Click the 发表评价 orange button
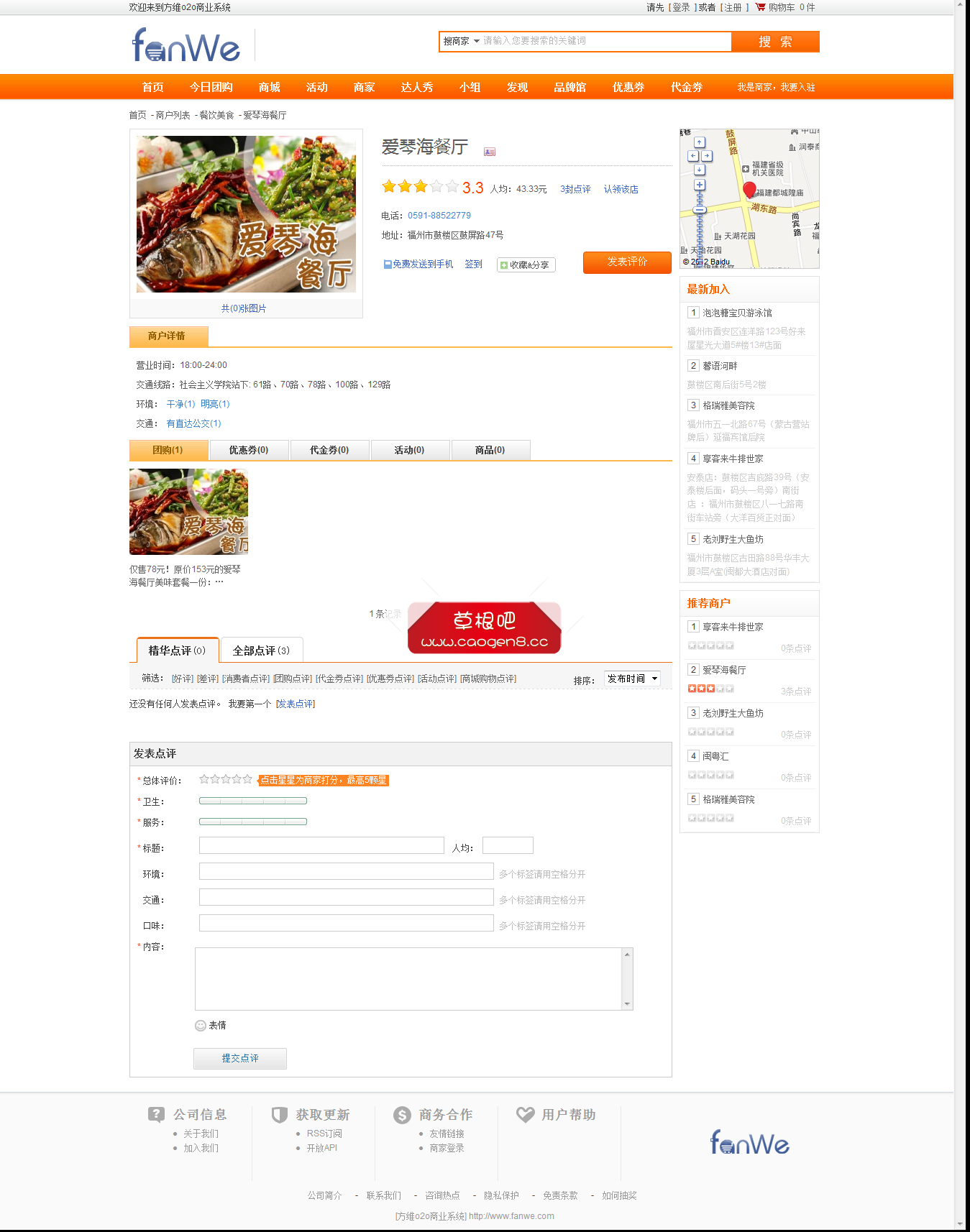The width and height of the screenshot is (970, 1232). click(627, 262)
